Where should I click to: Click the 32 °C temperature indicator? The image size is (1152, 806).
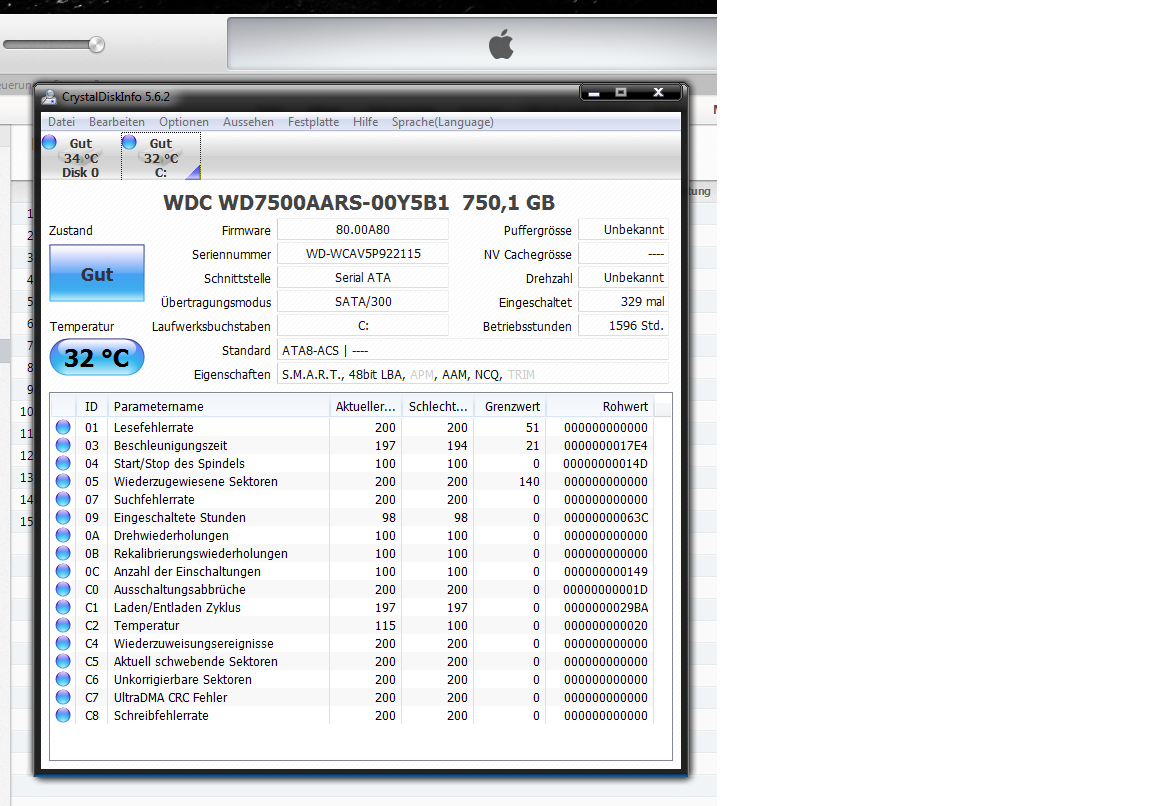click(97, 358)
